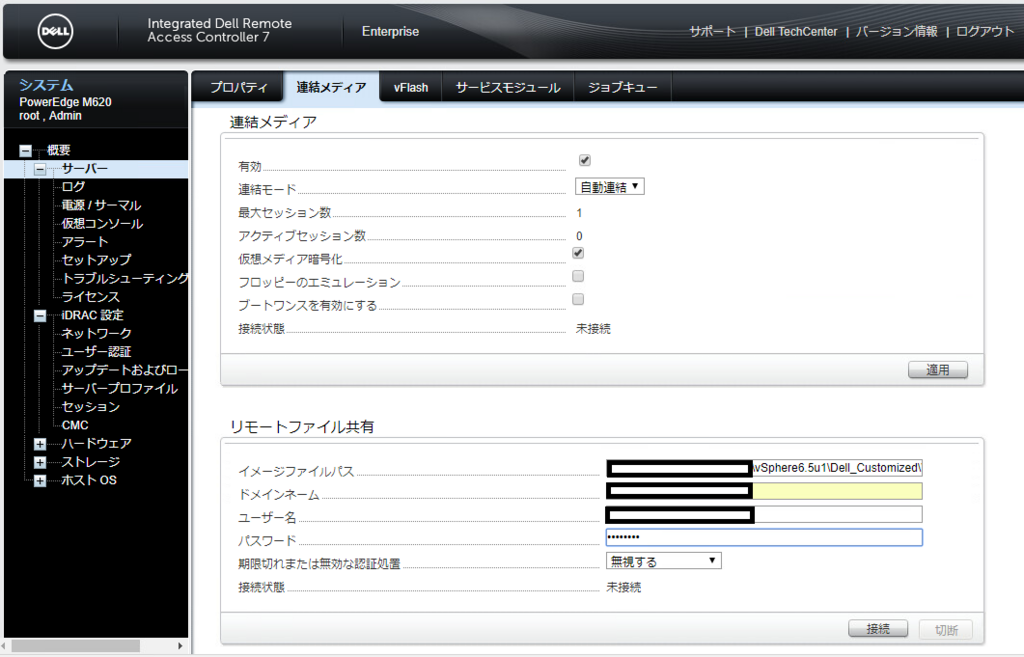Select サーバー in the tree
The height and width of the screenshot is (657, 1024).
[85, 168]
